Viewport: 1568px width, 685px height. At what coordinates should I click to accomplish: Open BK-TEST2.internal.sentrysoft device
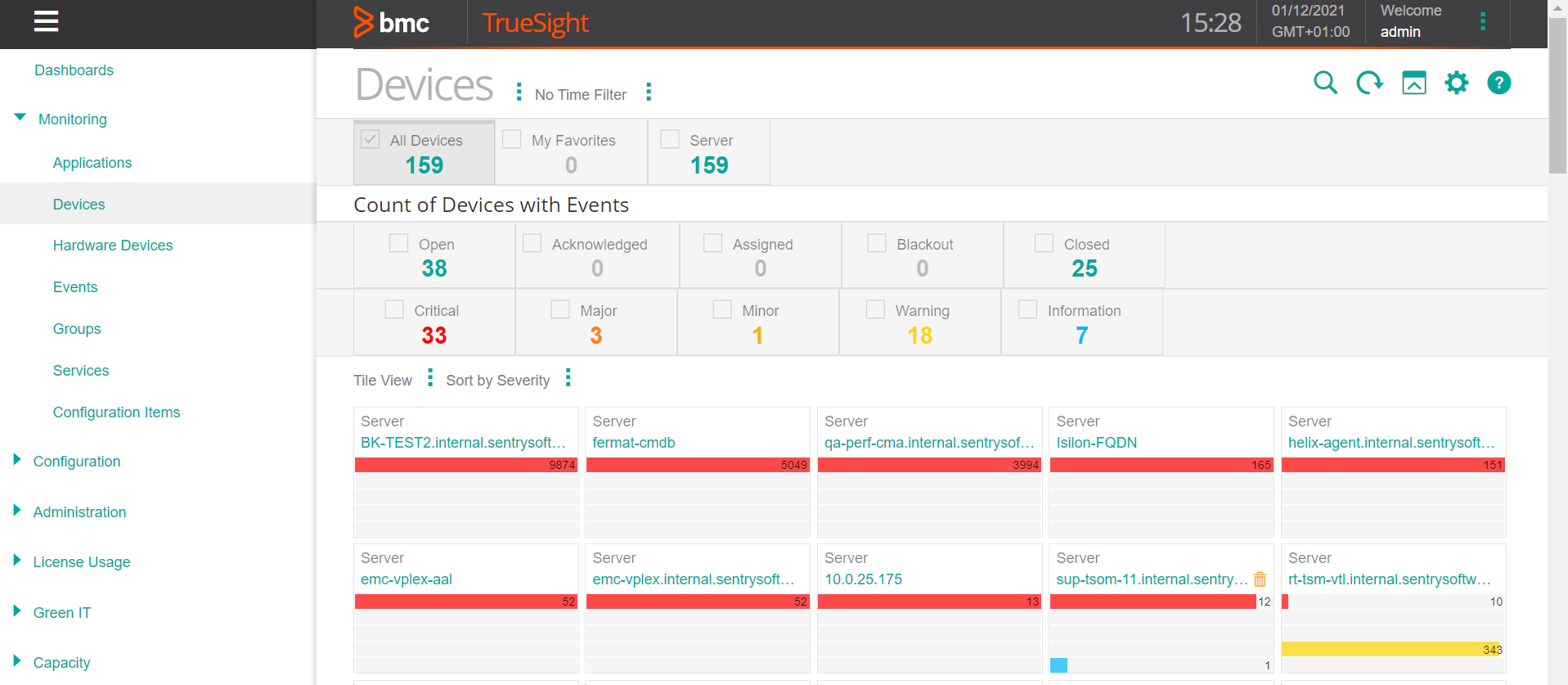coord(463,443)
